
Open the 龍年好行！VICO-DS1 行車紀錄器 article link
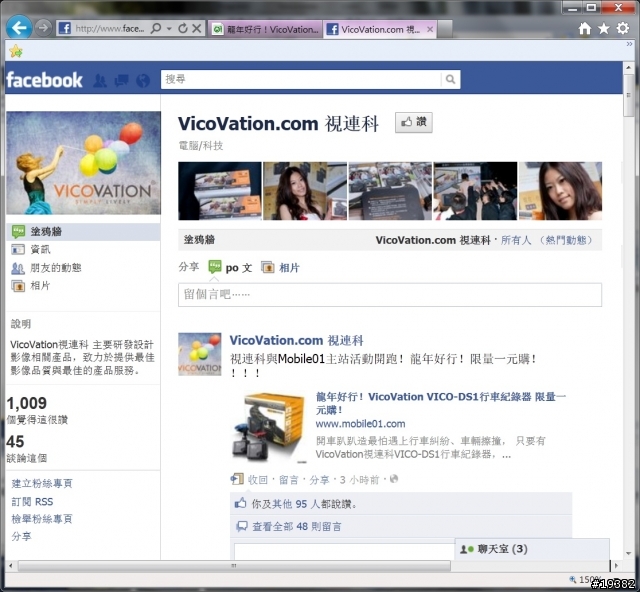[441, 403]
